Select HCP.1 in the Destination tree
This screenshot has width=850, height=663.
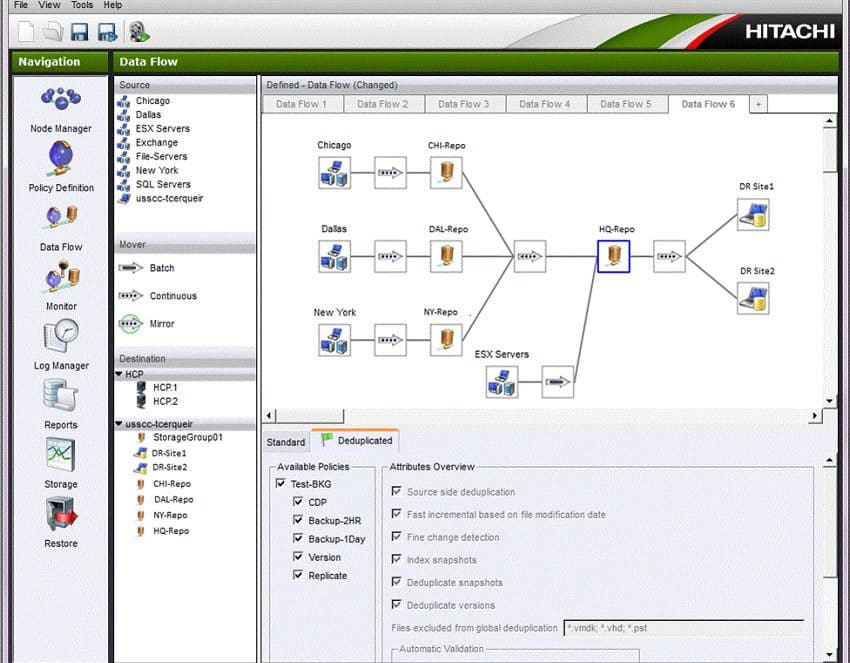pos(165,387)
